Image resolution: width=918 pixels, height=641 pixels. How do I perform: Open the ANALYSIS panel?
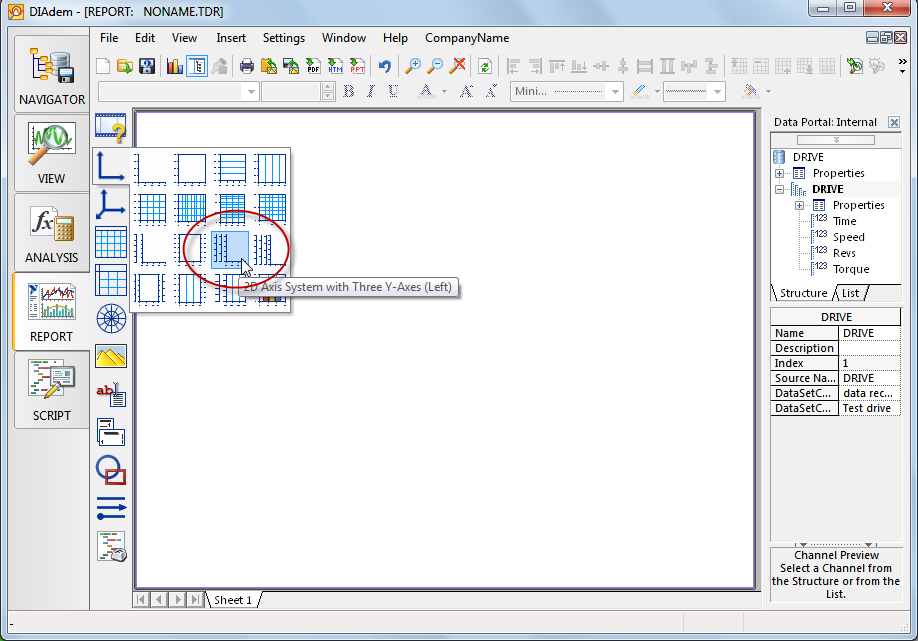click(x=52, y=232)
